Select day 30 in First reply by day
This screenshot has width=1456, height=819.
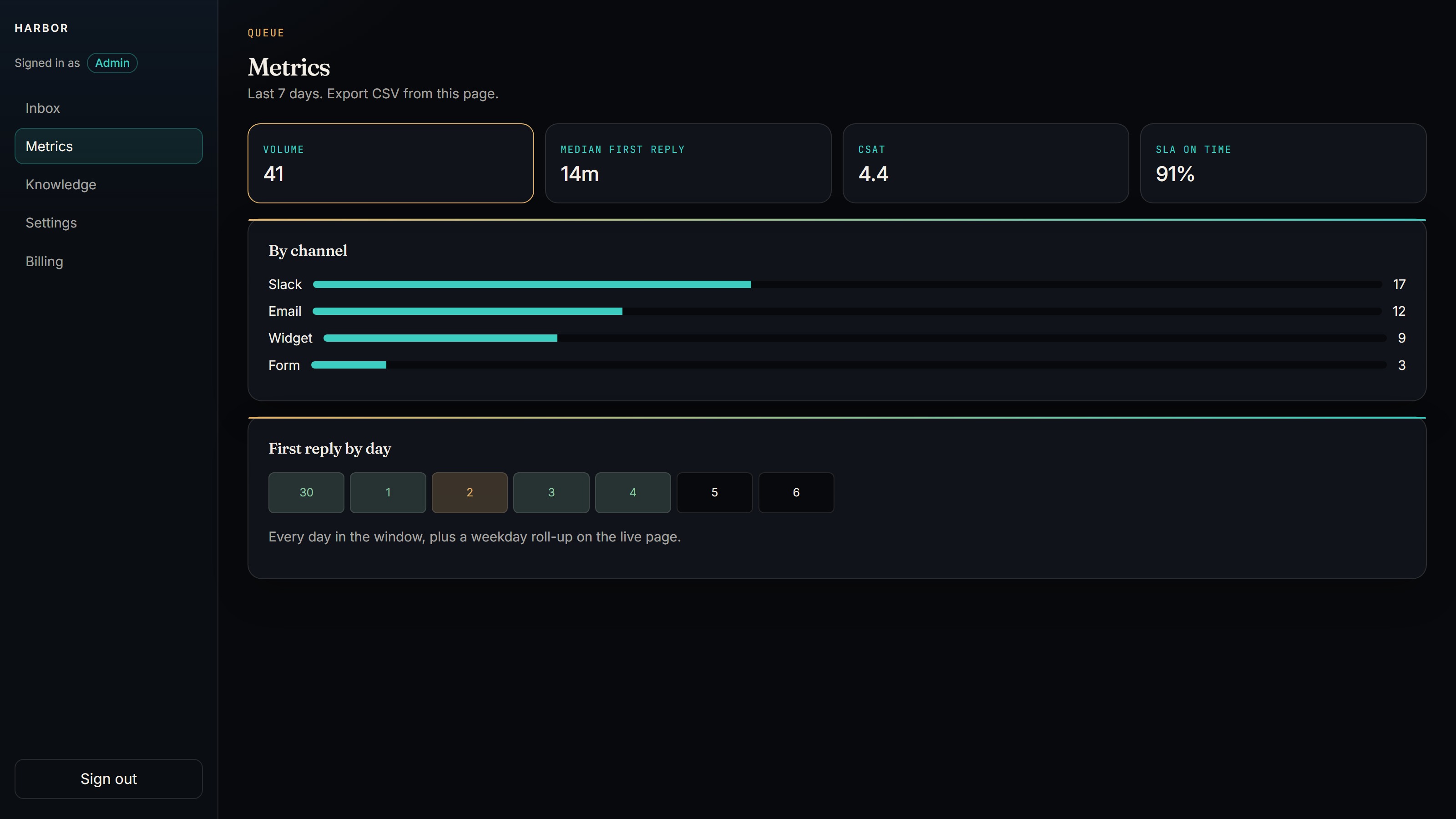pos(306,492)
